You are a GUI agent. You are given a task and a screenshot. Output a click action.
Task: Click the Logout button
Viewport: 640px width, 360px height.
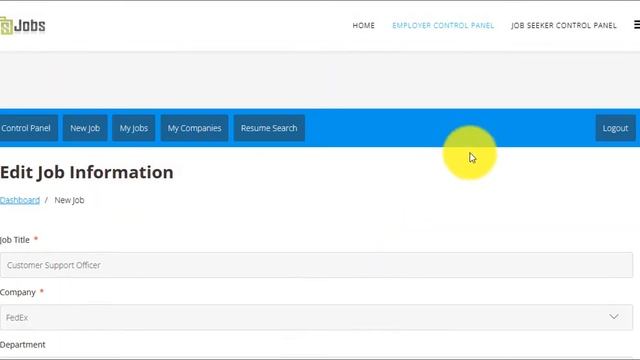click(x=615, y=128)
